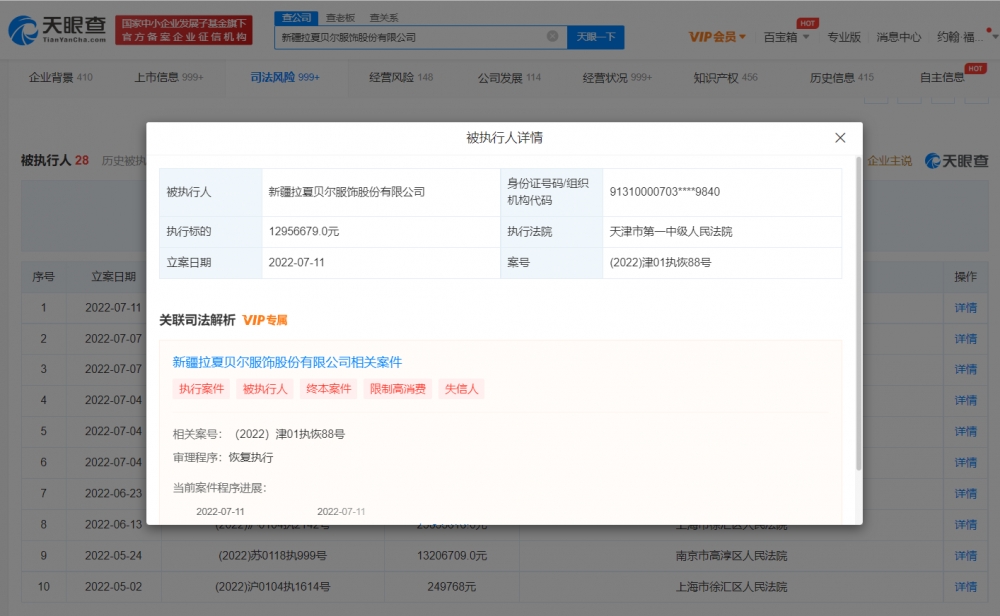Click the VIP专属 label
Viewport: 1000px width, 616px height.
pos(265,320)
